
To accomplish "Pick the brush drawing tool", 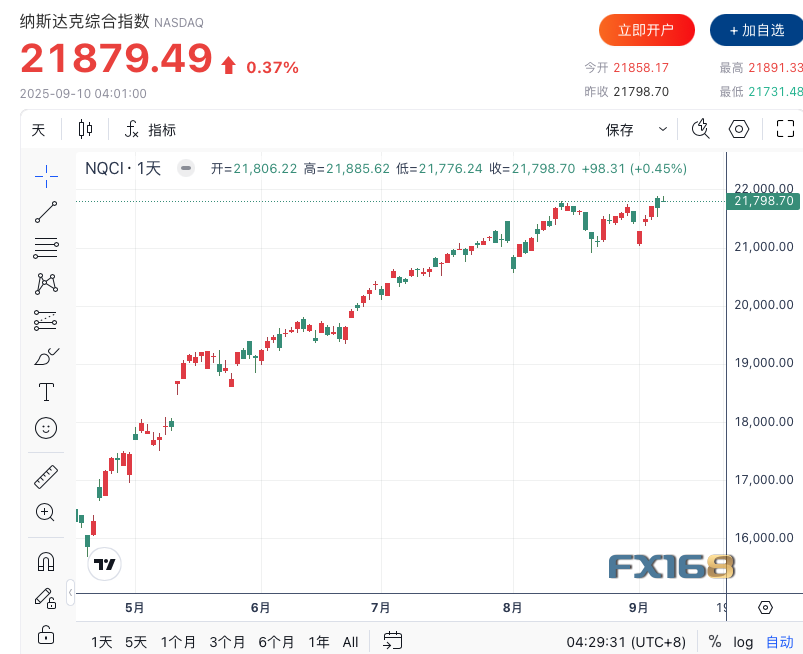I will [46, 355].
